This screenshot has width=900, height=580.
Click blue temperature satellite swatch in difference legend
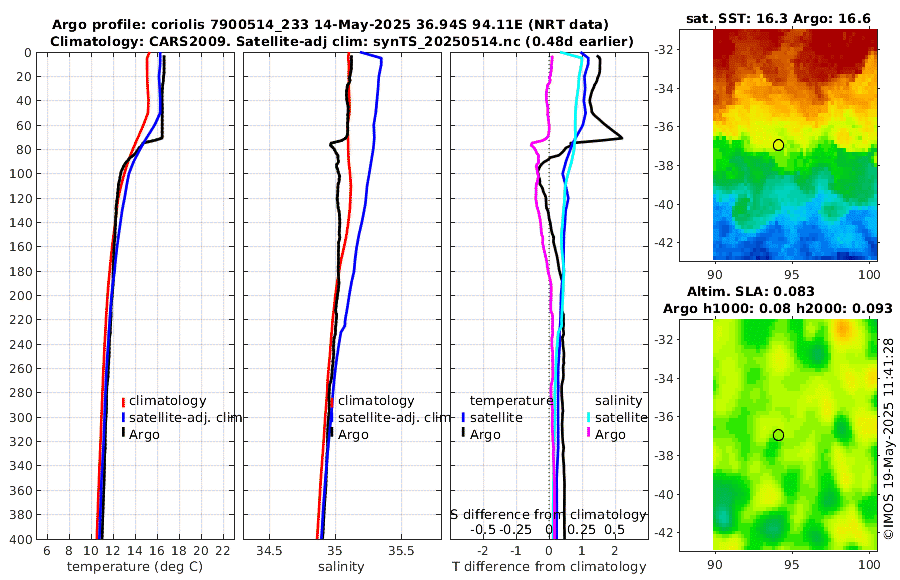point(463,417)
